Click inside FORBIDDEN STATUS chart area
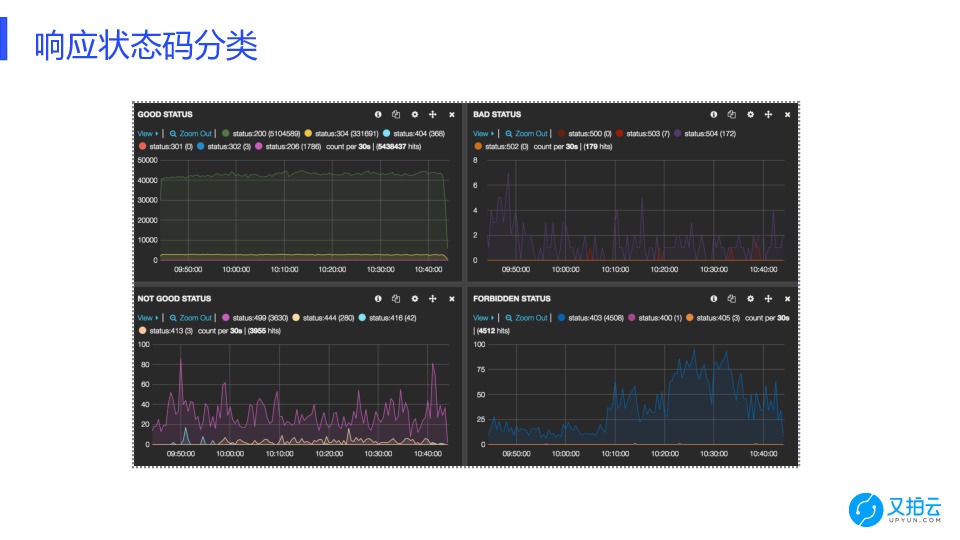The height and width of the screenshot is (540, 960). 636,394
